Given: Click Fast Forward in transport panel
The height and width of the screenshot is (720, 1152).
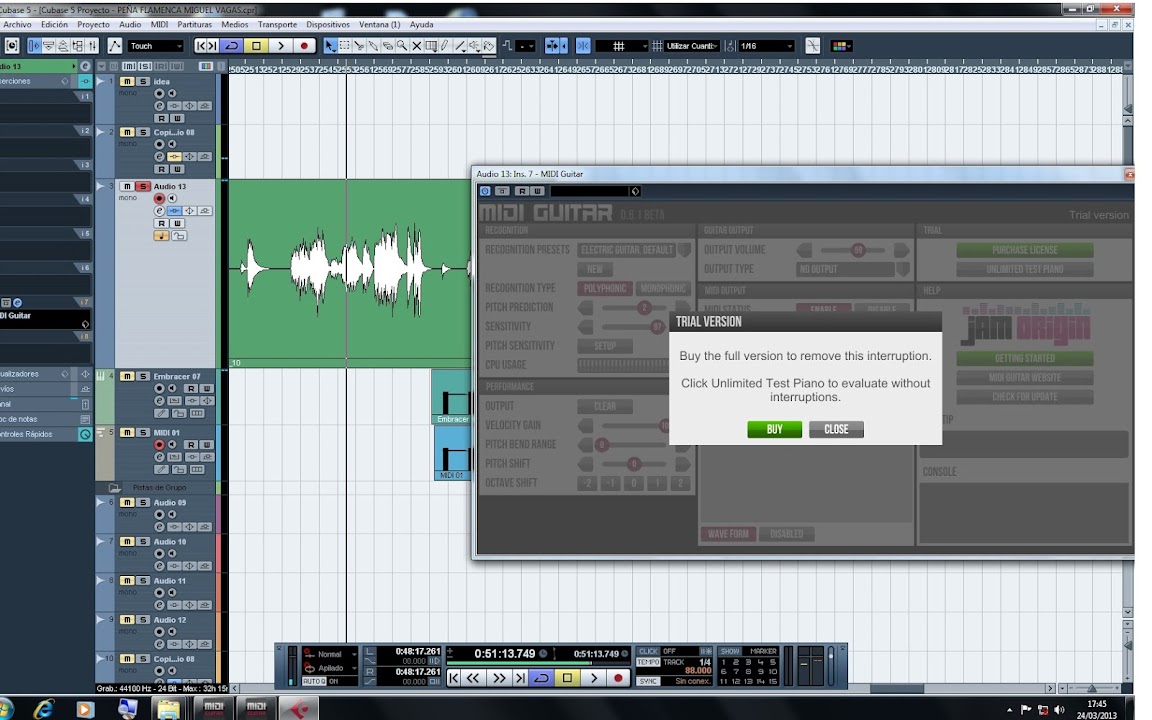Looking at the screenshot, I should (498, 678).
